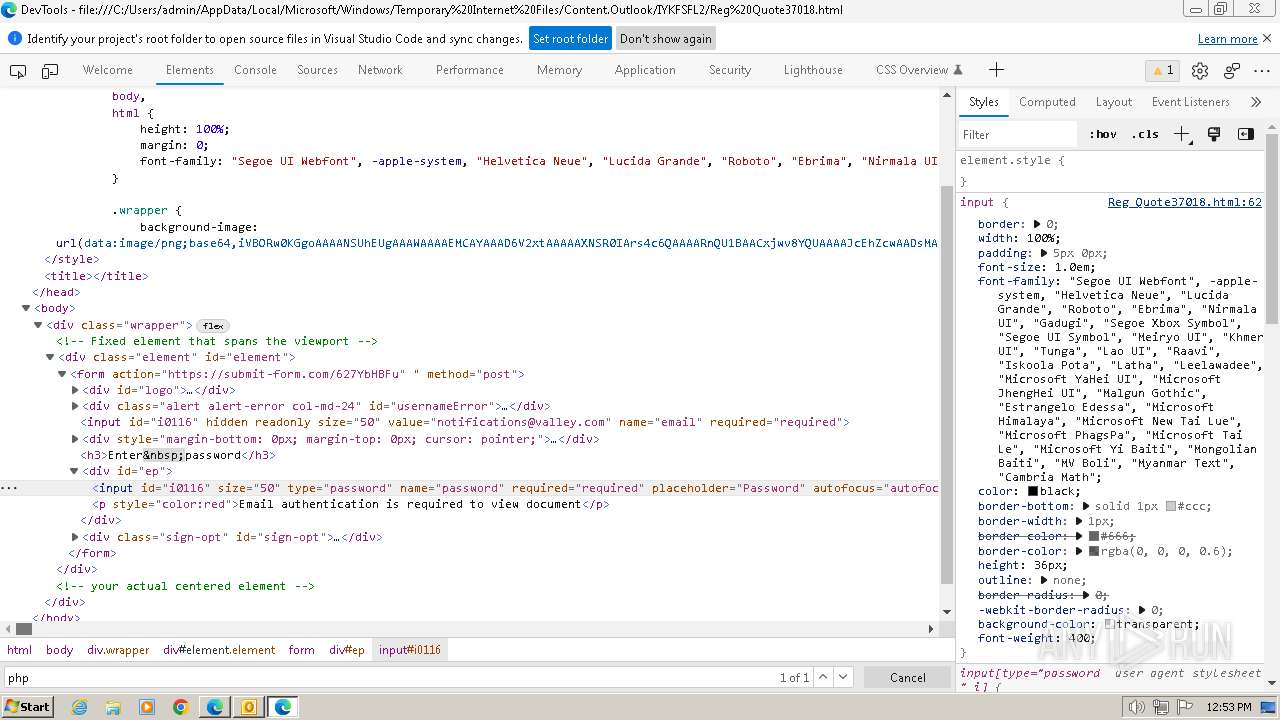Open the warnings counter showing 1 issue
This screenshot has width=1280, height=720.
click(x=1162, y=70)
